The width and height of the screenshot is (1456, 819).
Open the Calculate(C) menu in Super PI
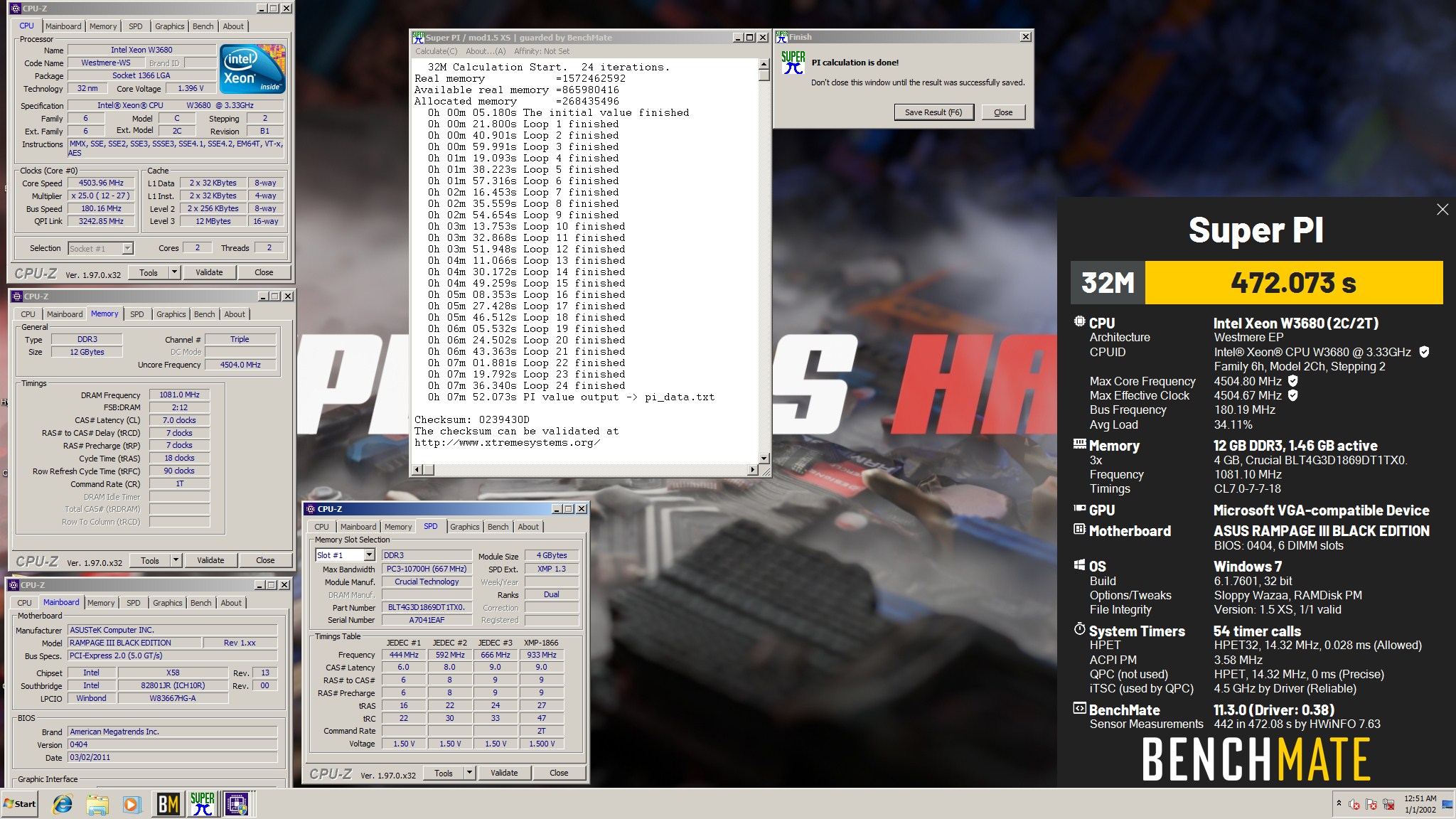436,51
